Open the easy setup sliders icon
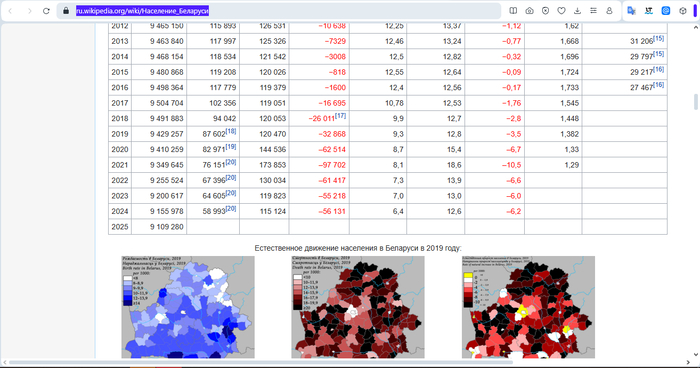The image size is (700, 368). [593, 11]
